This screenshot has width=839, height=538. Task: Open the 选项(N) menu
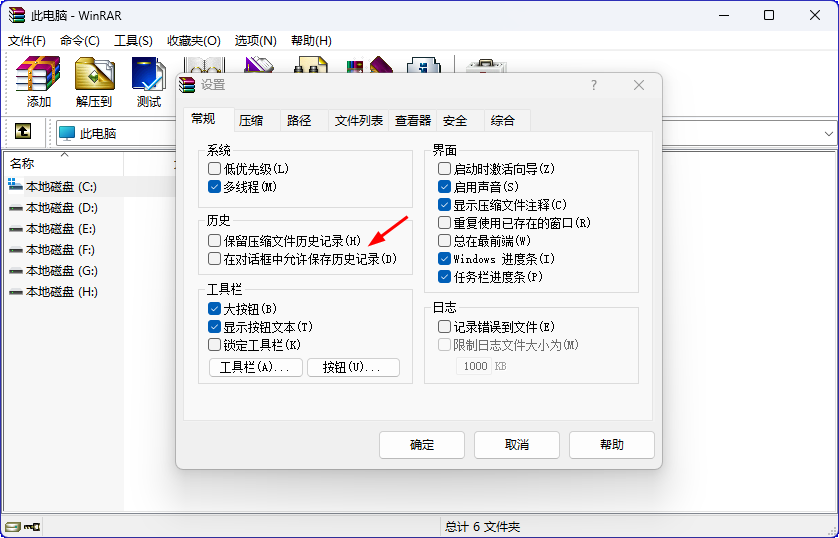click(255, 41)
